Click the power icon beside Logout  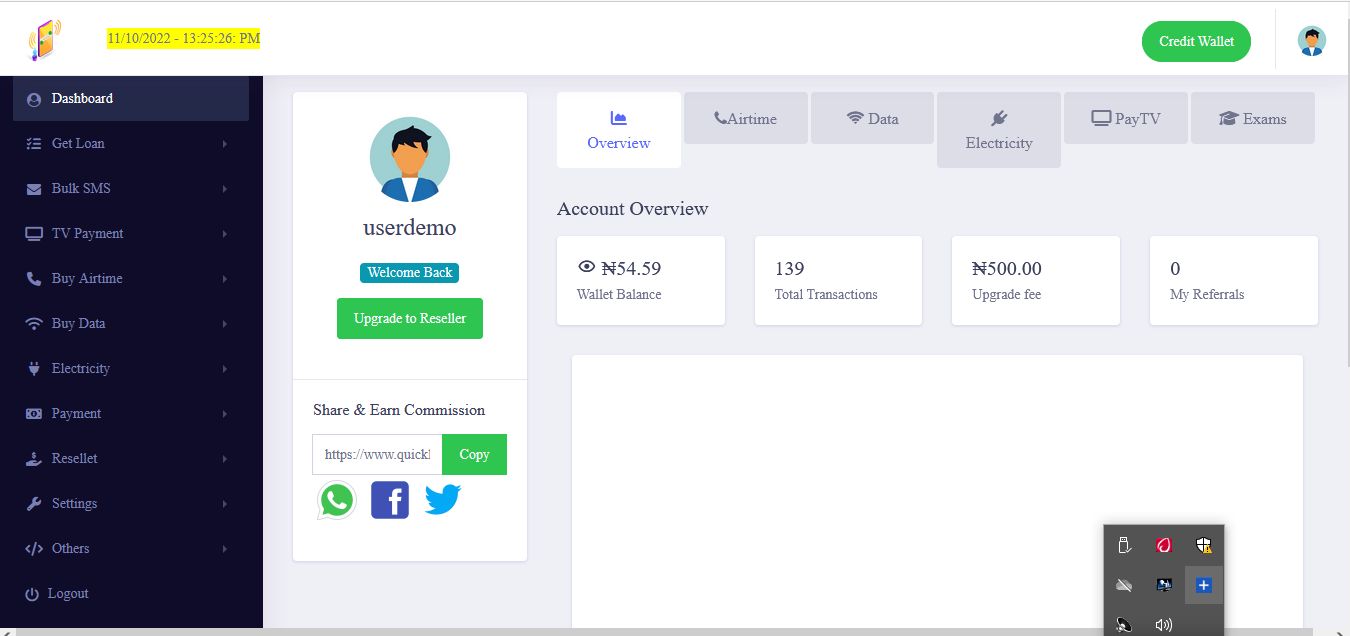(32, 594)
